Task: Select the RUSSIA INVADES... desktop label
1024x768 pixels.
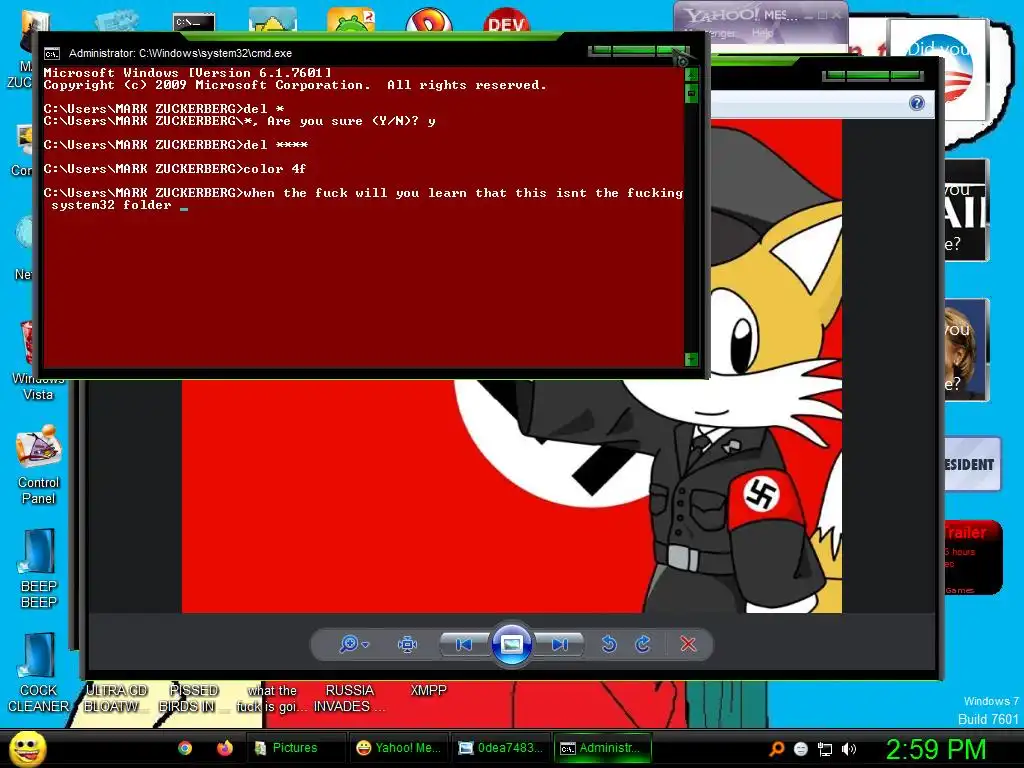Action: (x=349, y=698)
